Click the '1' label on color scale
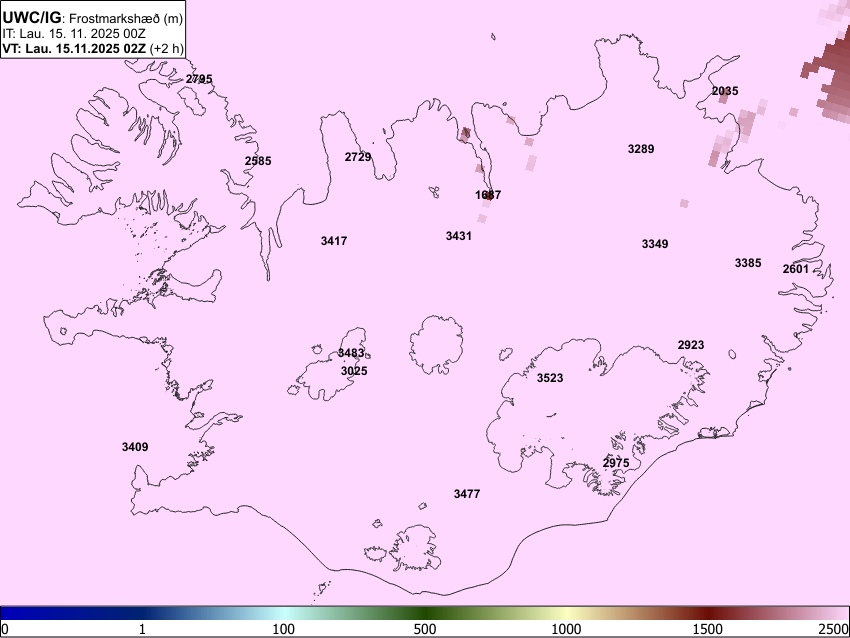 [142, 629]
